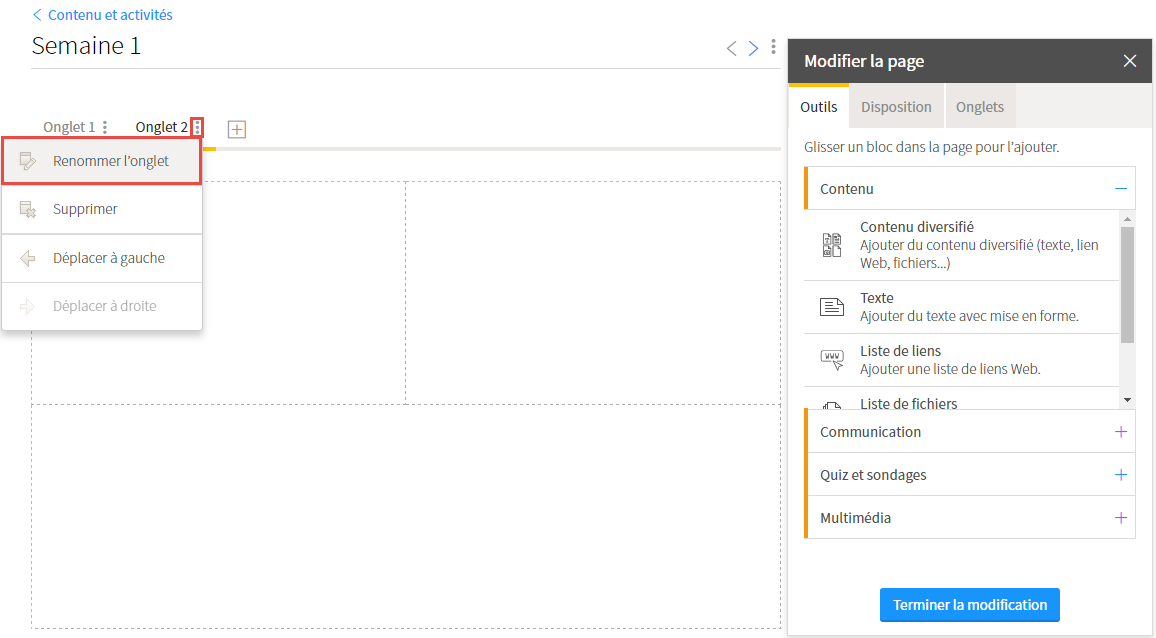Select Déplacer à gauche menu entry

coord(102,258)
